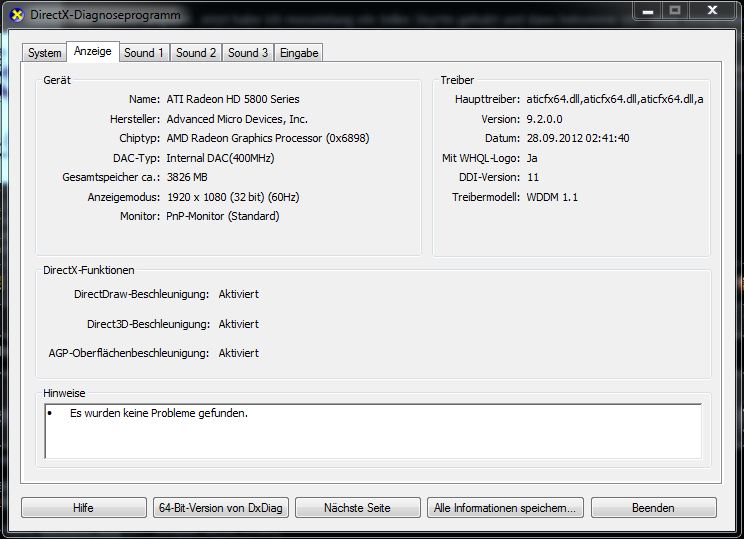The width and height of the screenshot is (744, 539).
Task: Click the 'Anzeigemodus:' label
Action: (124, 197)
